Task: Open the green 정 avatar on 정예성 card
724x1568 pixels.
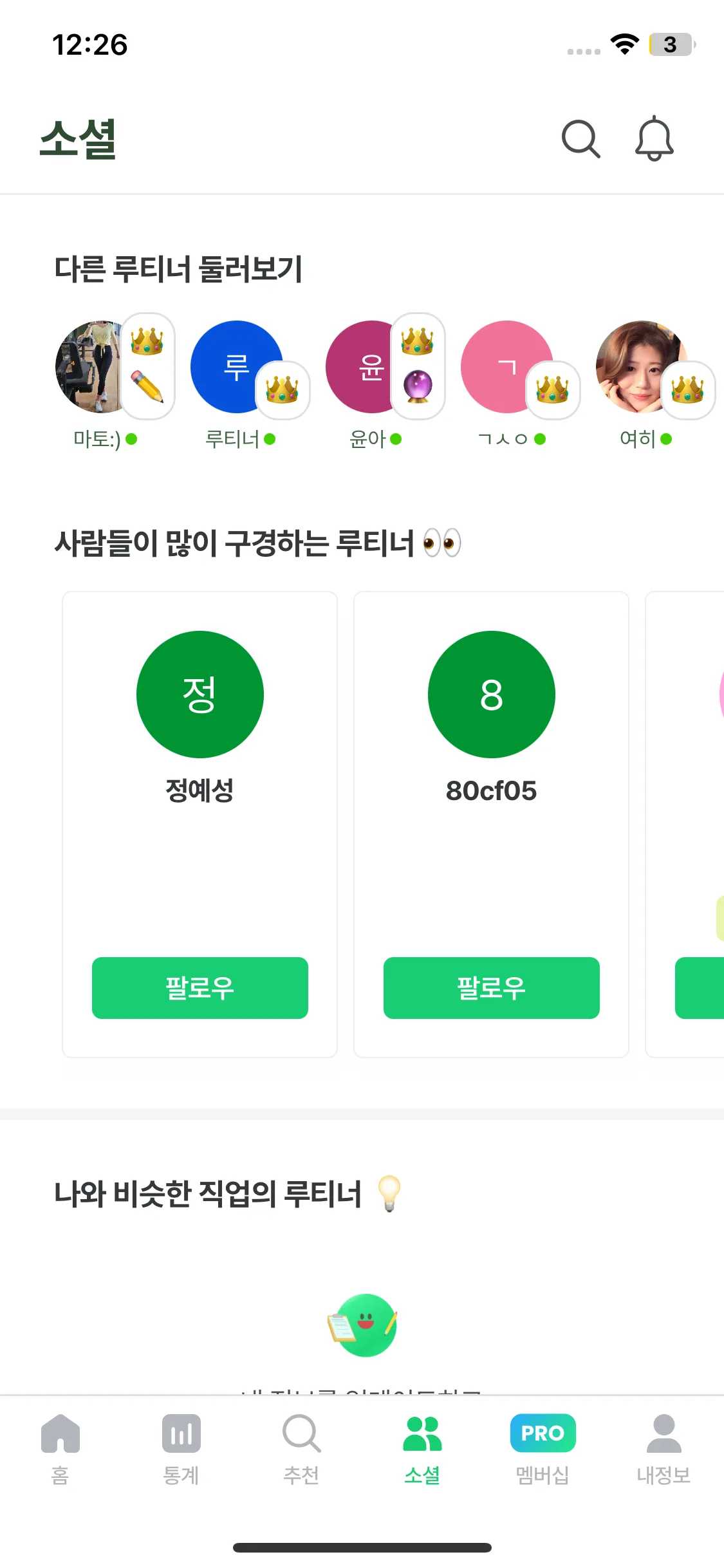Action: tap(200, 694)
